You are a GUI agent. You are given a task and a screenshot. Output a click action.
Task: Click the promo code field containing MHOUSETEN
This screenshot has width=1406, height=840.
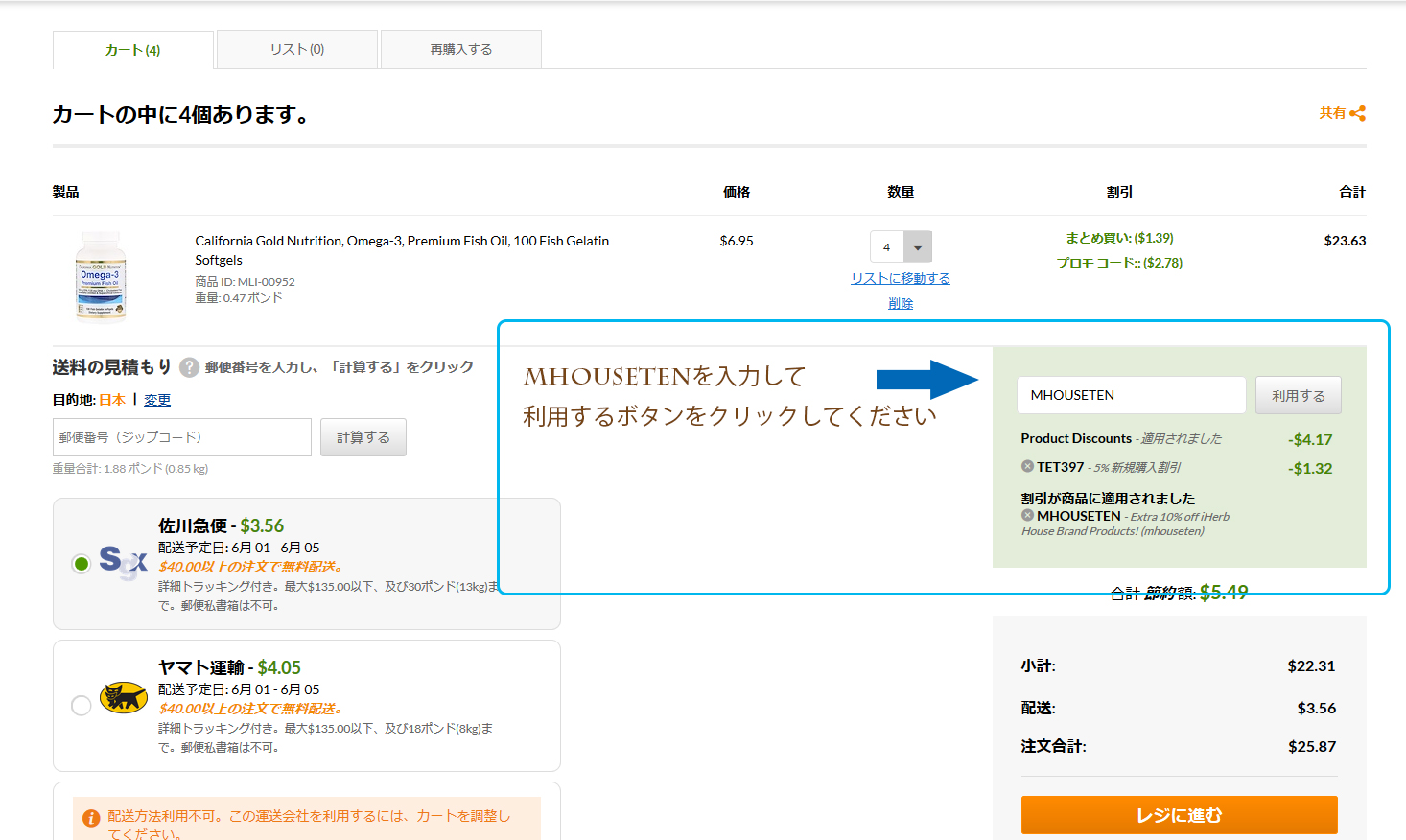click(x=1132, y=395)
